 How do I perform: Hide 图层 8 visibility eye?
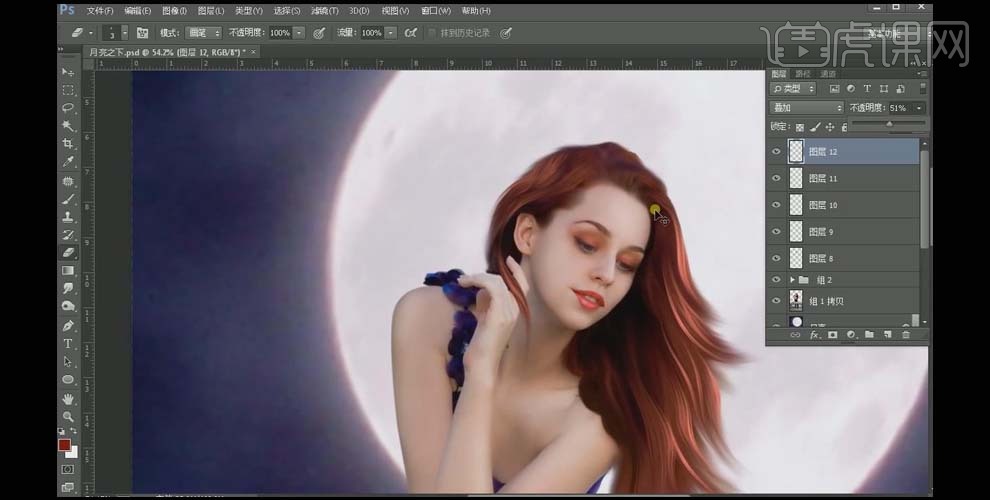tap(777, 258)
